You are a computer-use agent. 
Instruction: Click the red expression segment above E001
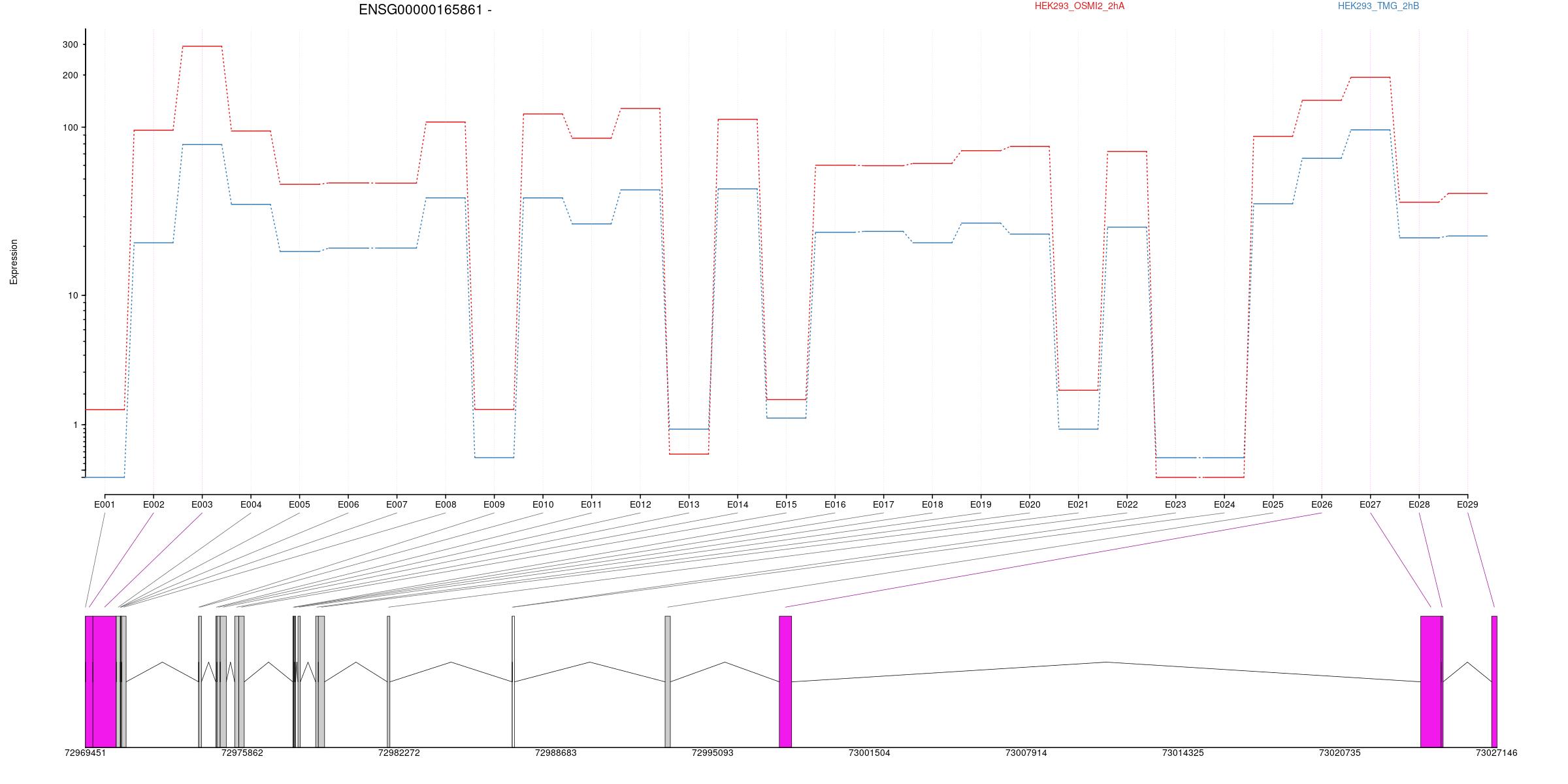(x=105, y=410)
